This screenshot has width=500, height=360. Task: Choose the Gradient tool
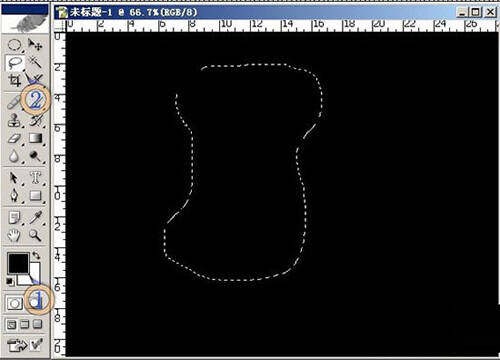point(35,138)
